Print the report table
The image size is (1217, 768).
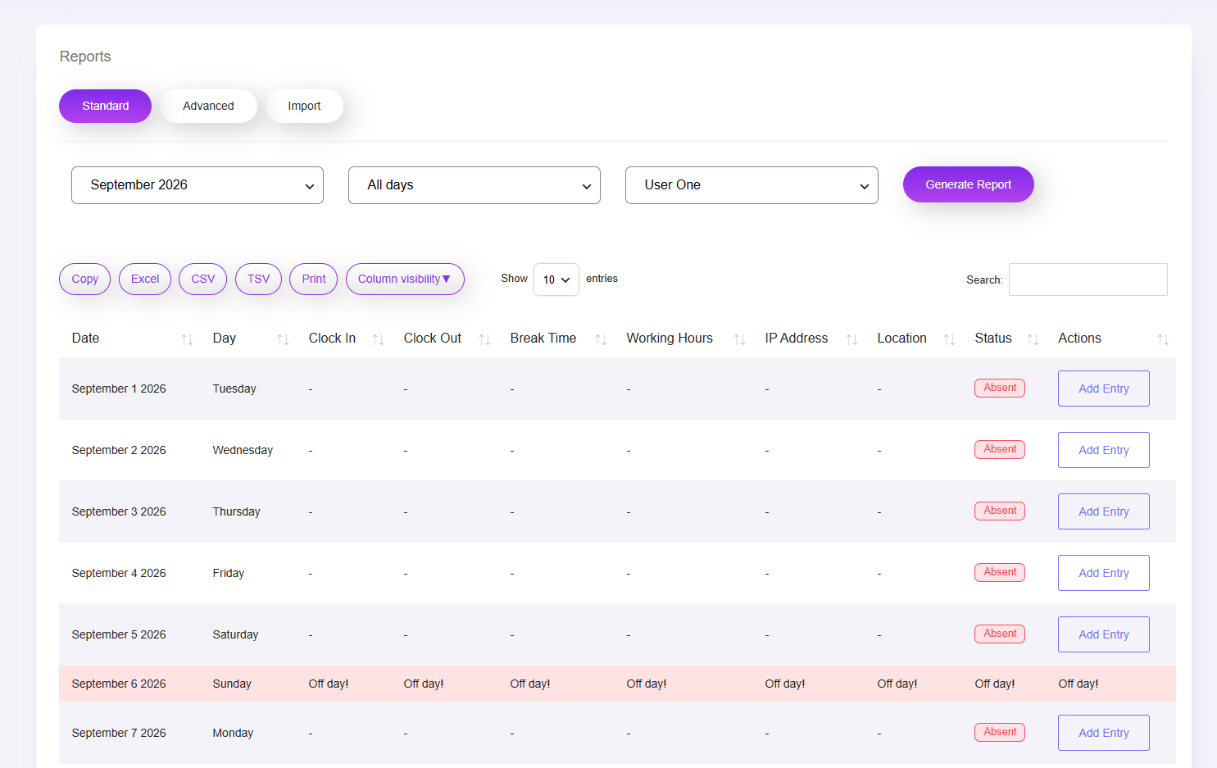pos(314,279)
